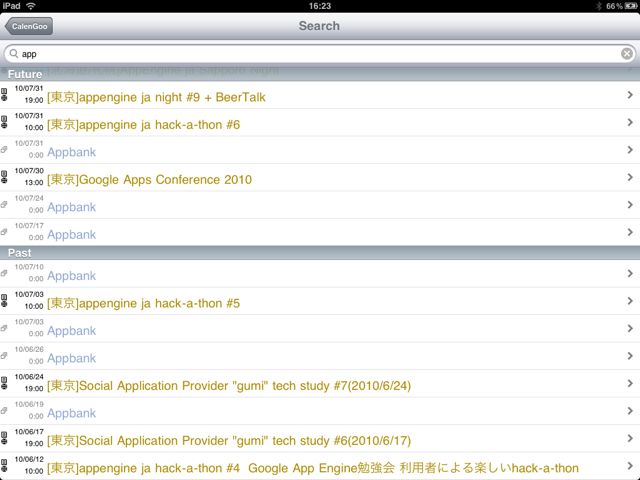Open gumi tech study #7 event
The height and width of the screenshot is (480, 640).
pyautogui.click(x=320, y=383)
